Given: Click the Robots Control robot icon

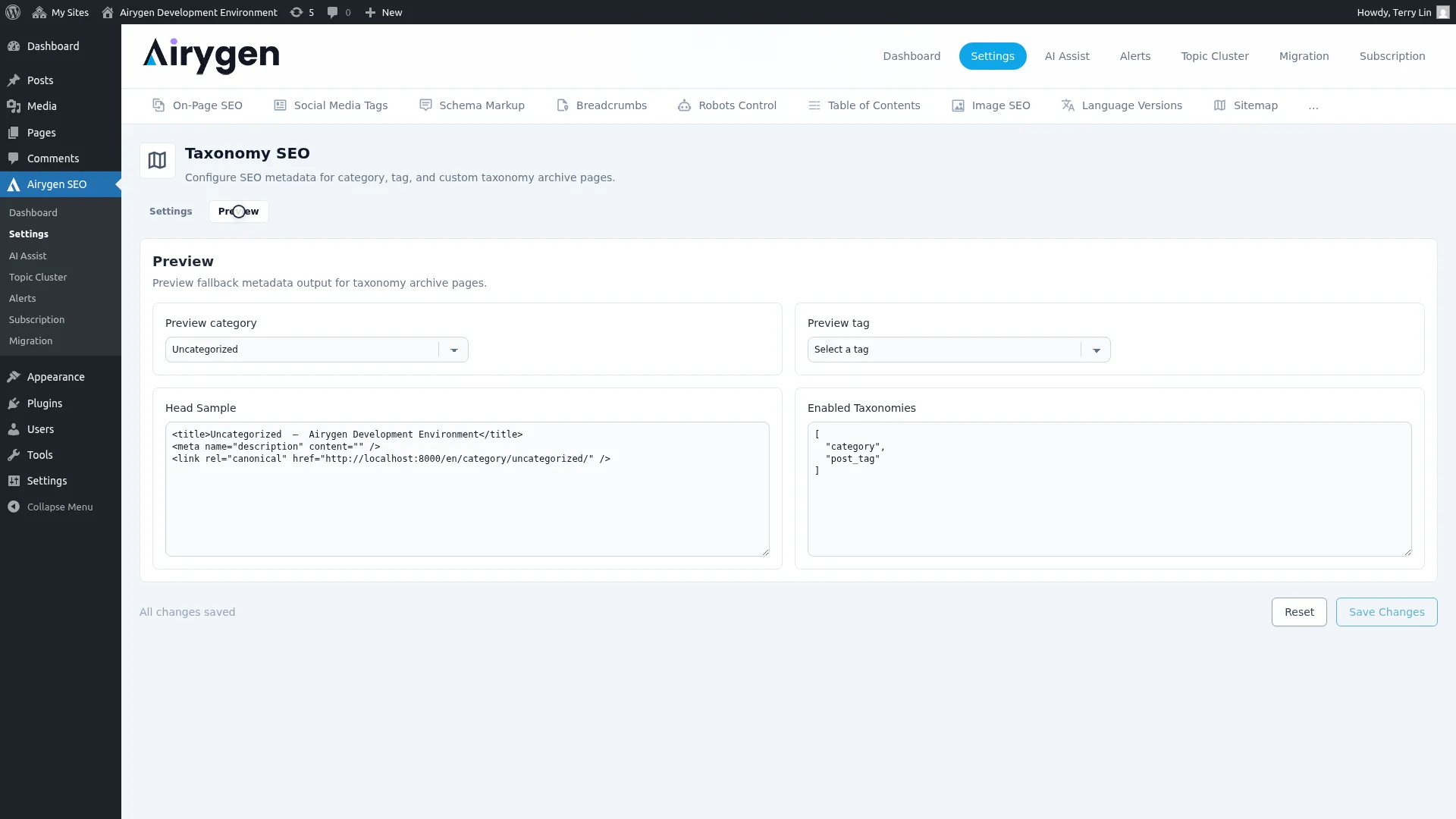Looking at the screenshot, I should tap(684, 105).
